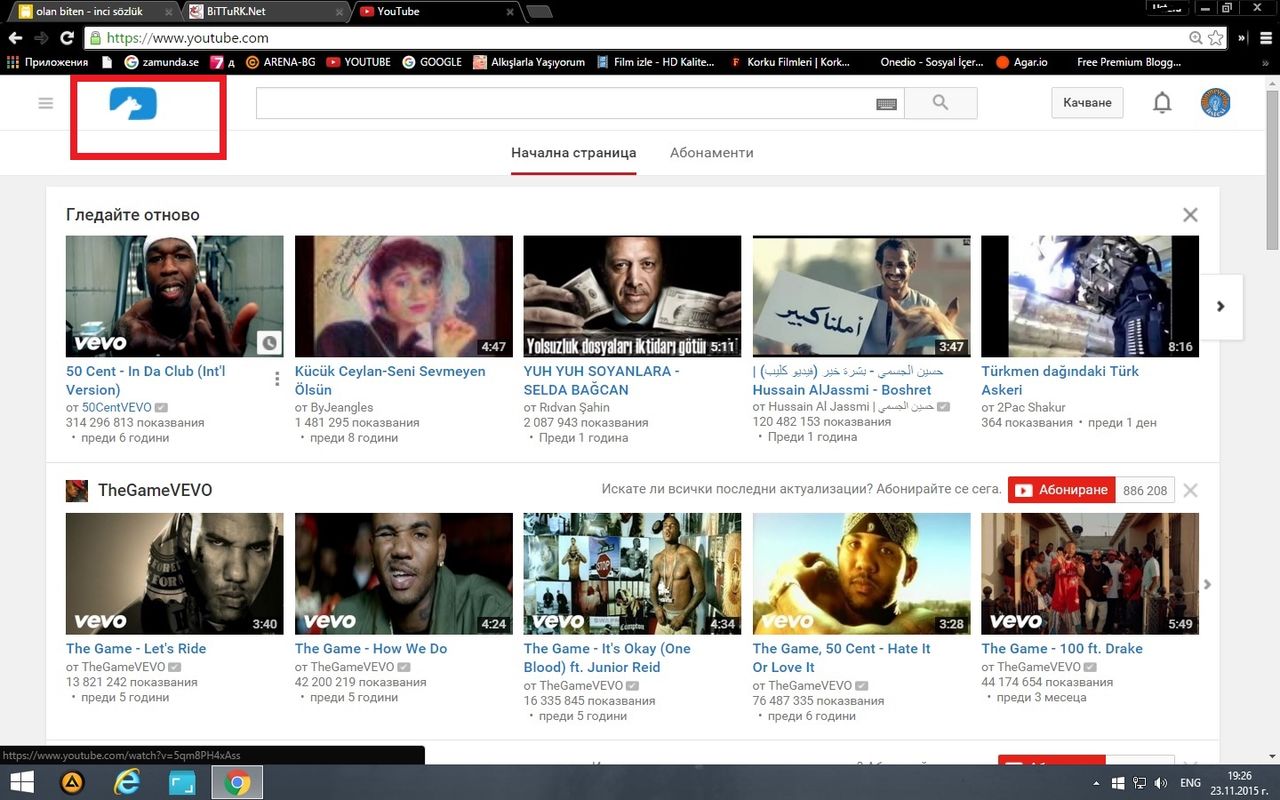
Task: Switch to the Абонаменти tab
Action: [x=711, y=153]
